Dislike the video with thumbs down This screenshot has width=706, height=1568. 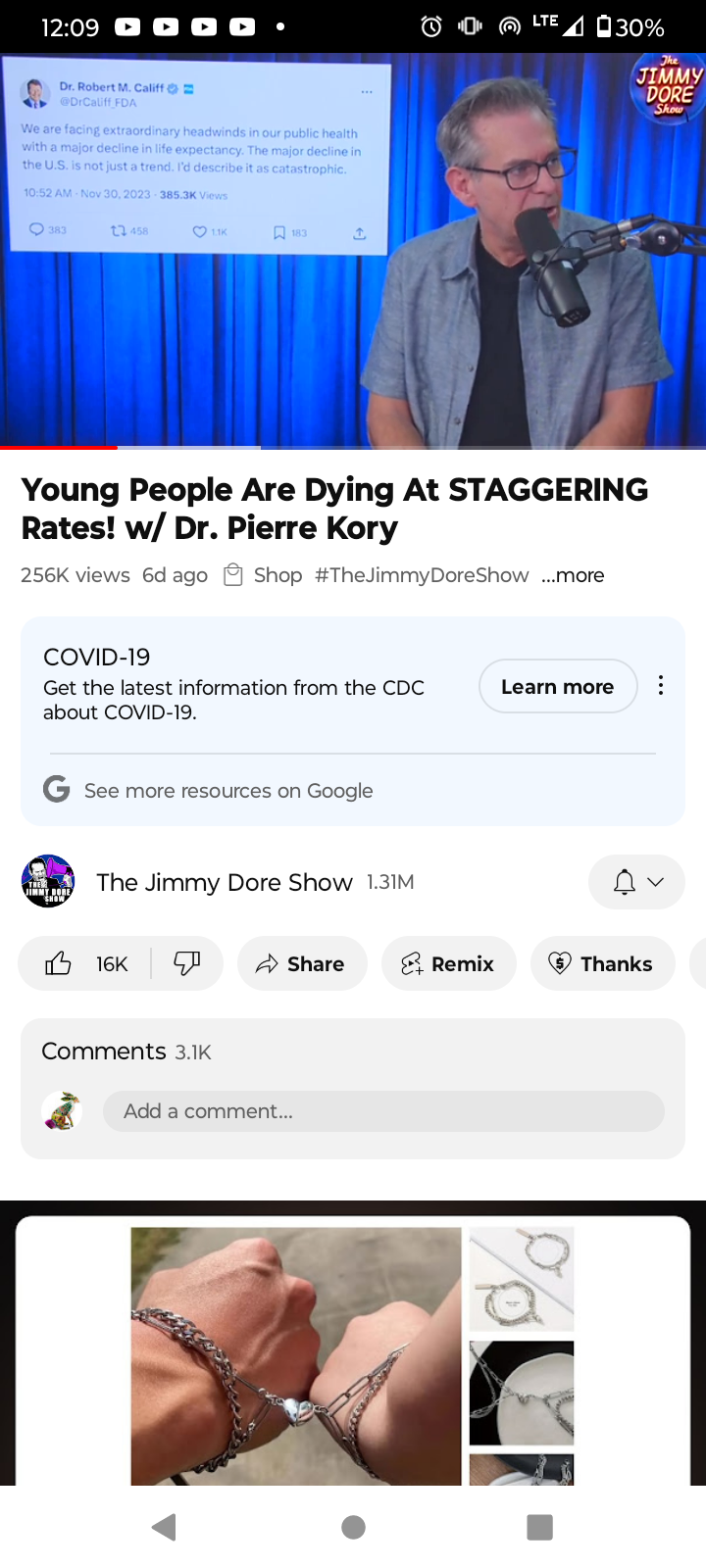tap(186, 963)
